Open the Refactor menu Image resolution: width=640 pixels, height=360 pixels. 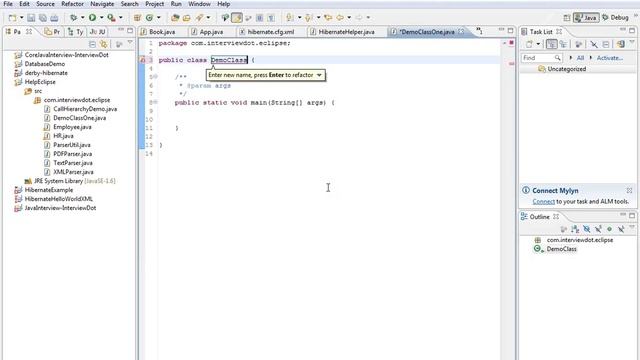point(73,4)
